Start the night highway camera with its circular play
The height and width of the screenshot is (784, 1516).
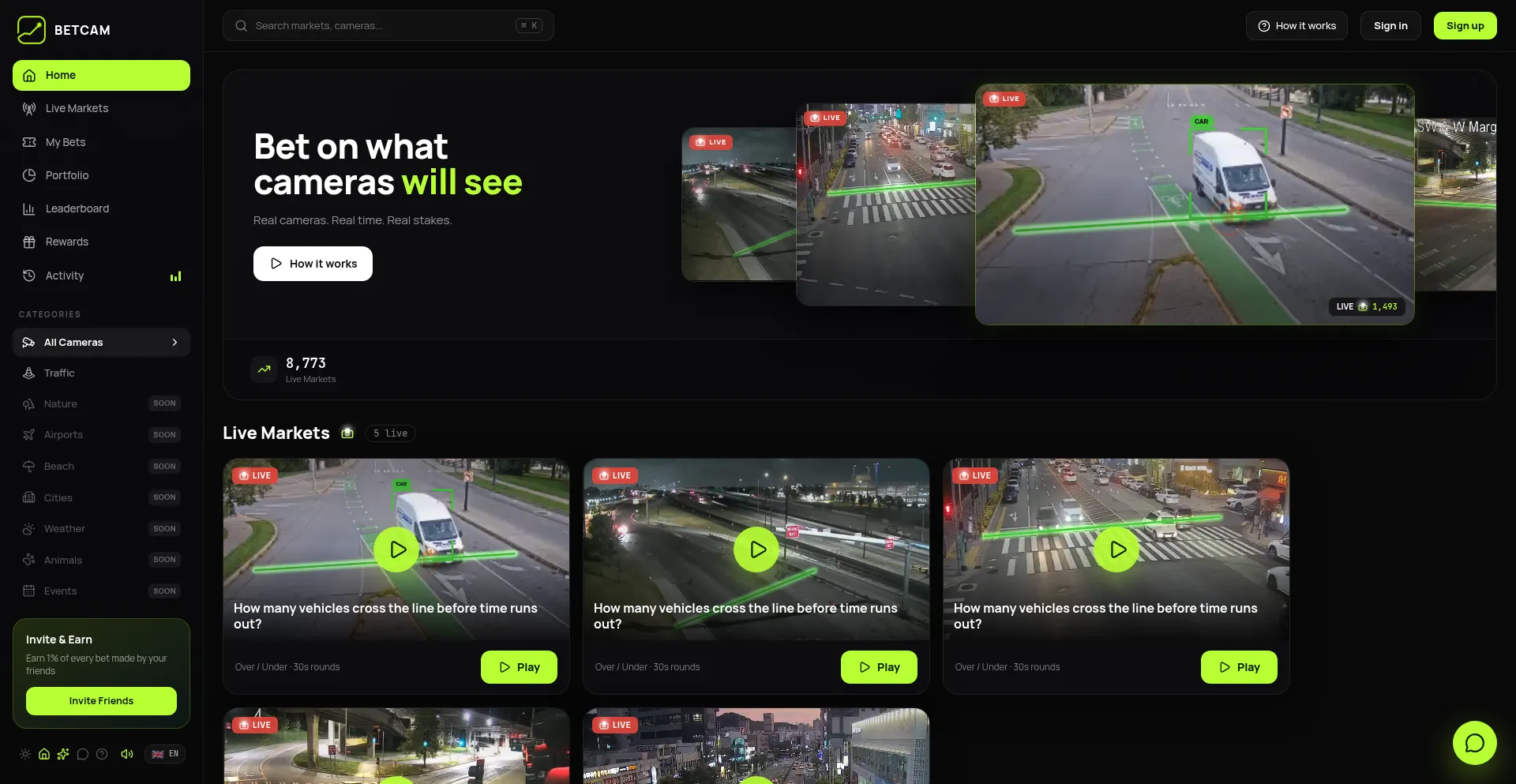tap(756, 550)
